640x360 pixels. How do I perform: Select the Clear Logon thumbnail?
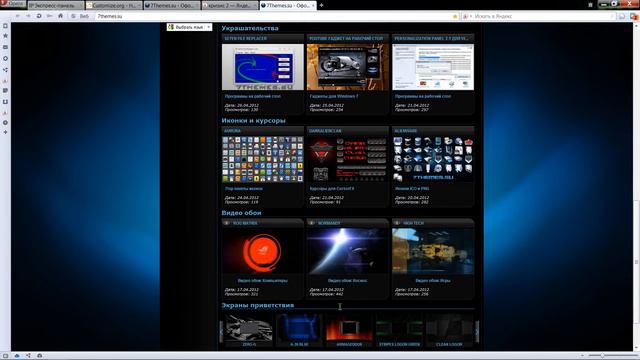coord(449,329)
